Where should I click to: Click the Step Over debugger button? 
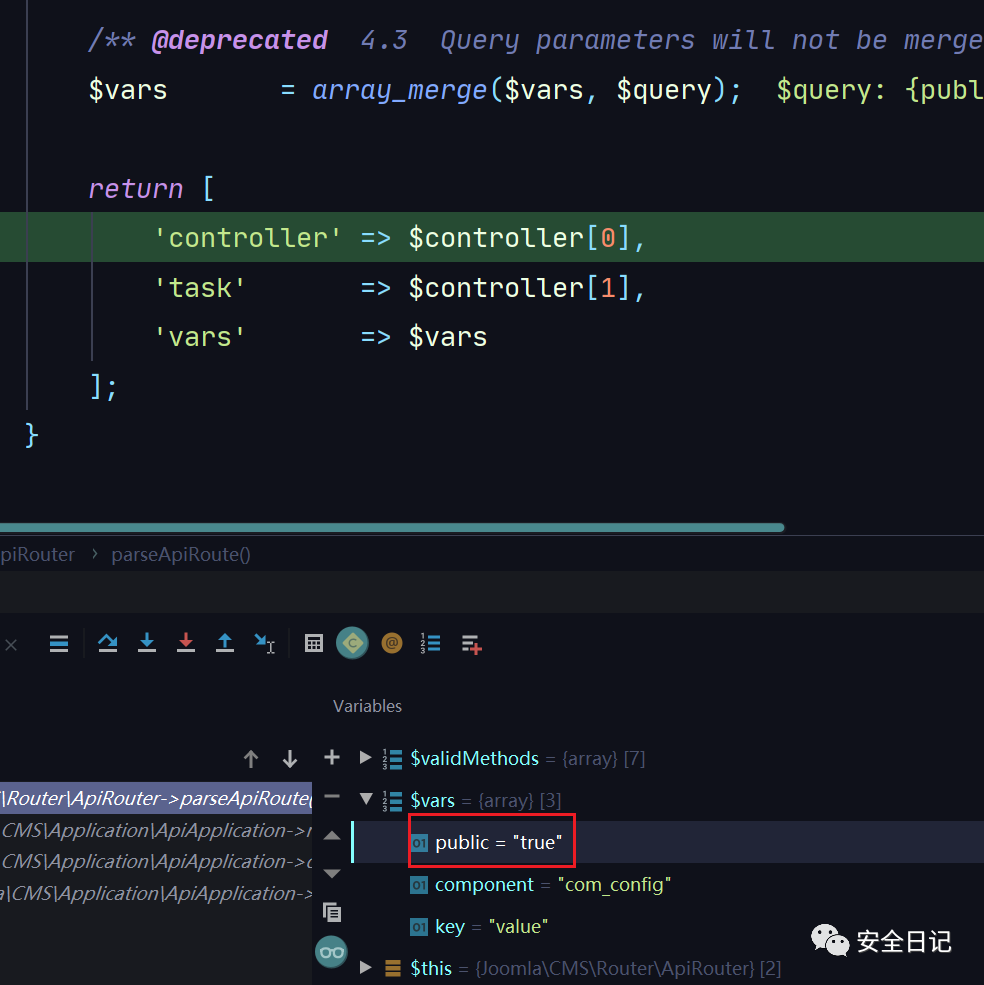(x=108, y=644)
